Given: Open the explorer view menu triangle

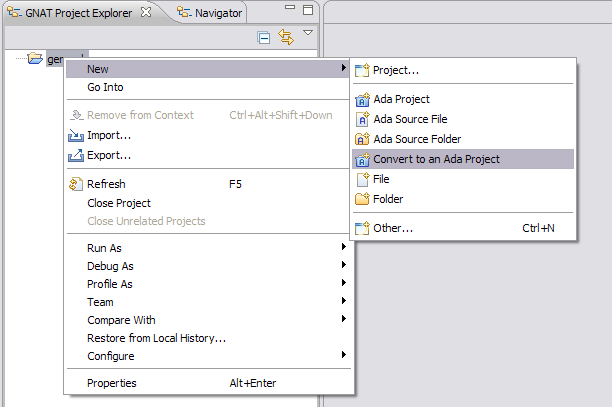Looking at the screenshot, I should [x=308, y=32].
